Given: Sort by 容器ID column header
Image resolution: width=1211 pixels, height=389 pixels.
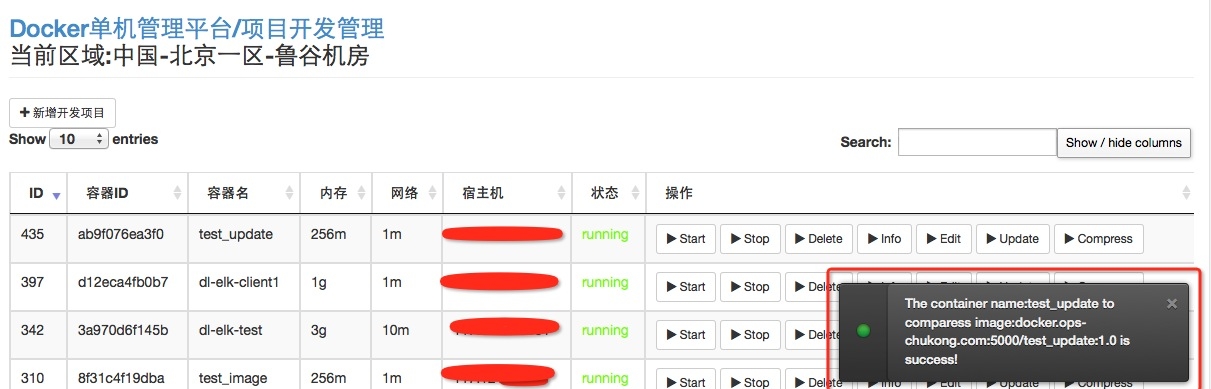Looking at the screenshot, I should pos(128,193).
